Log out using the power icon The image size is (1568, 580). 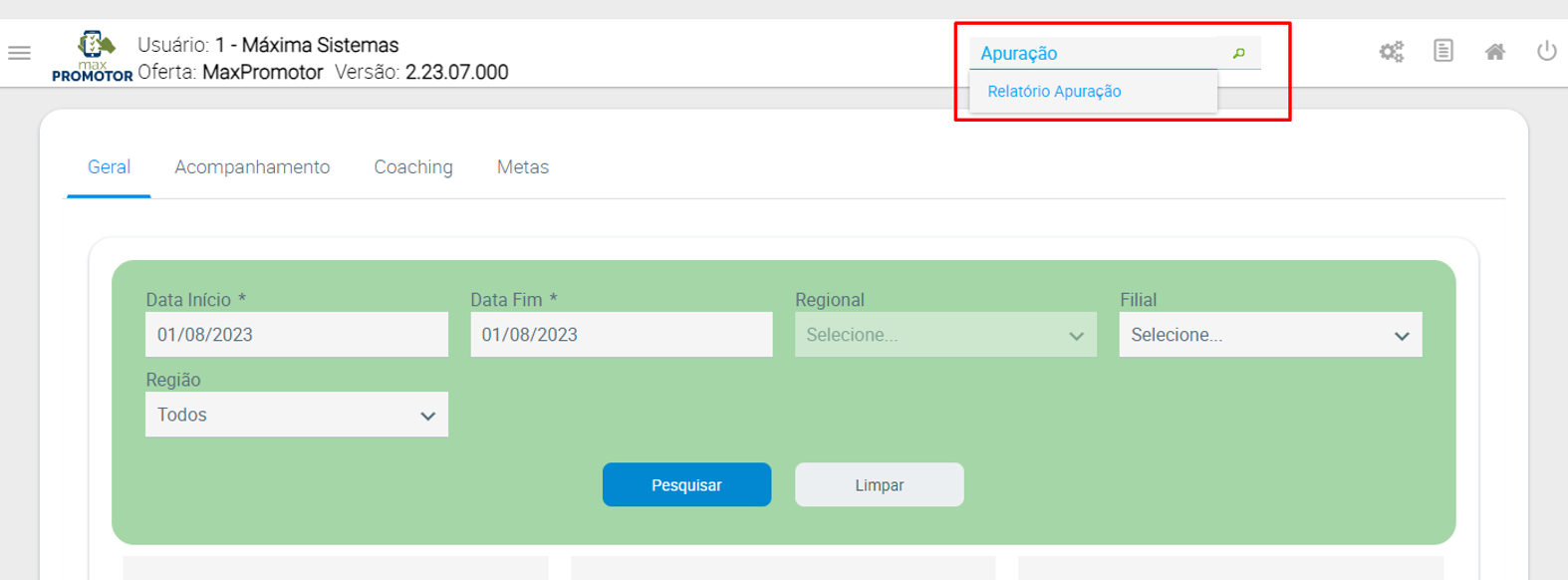(1546, 51)
